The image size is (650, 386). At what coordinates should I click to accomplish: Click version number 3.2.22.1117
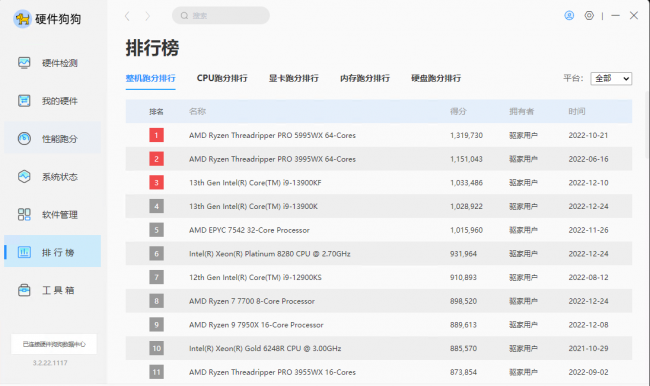click(x=50, y=363)
